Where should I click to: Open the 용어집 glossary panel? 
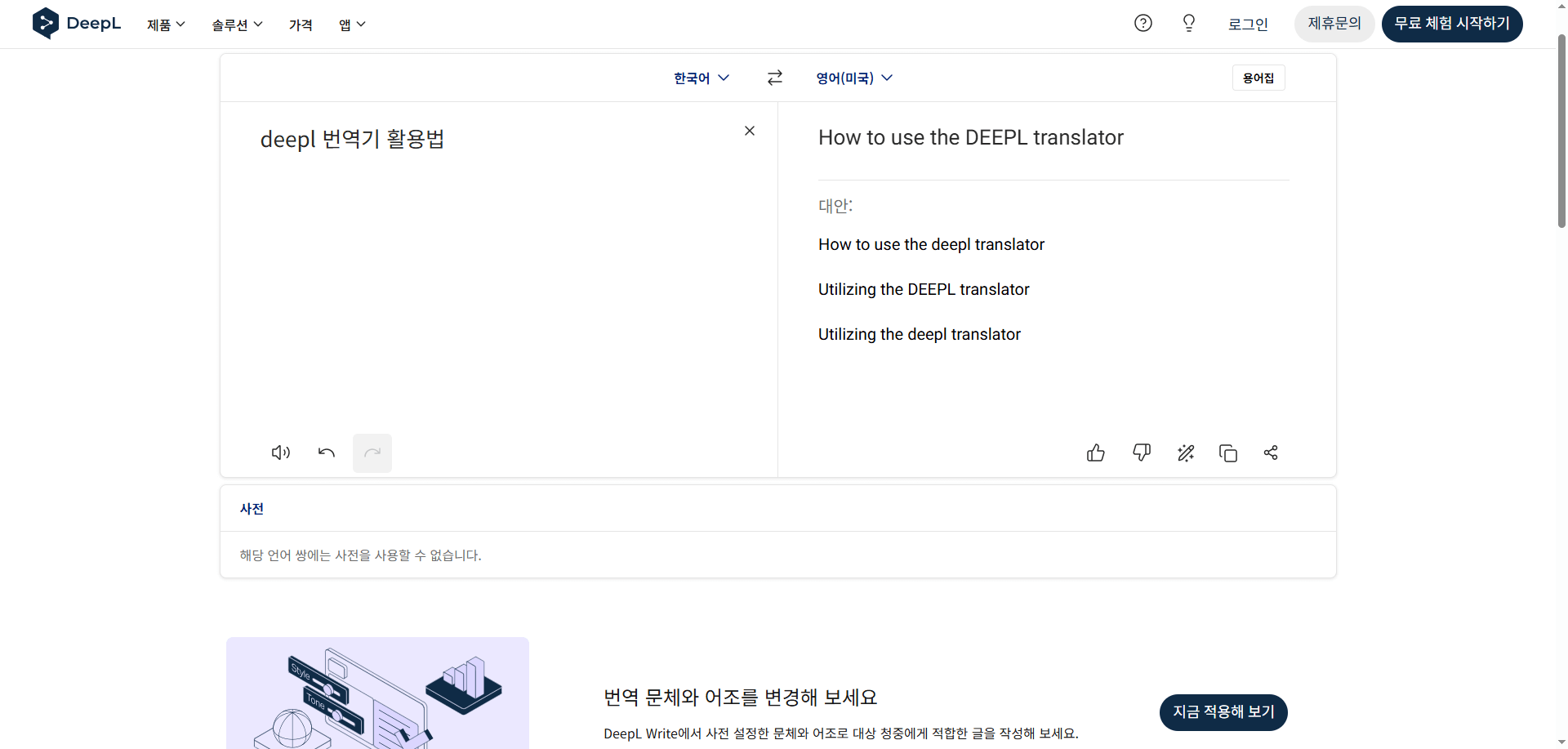(1258, 78)
